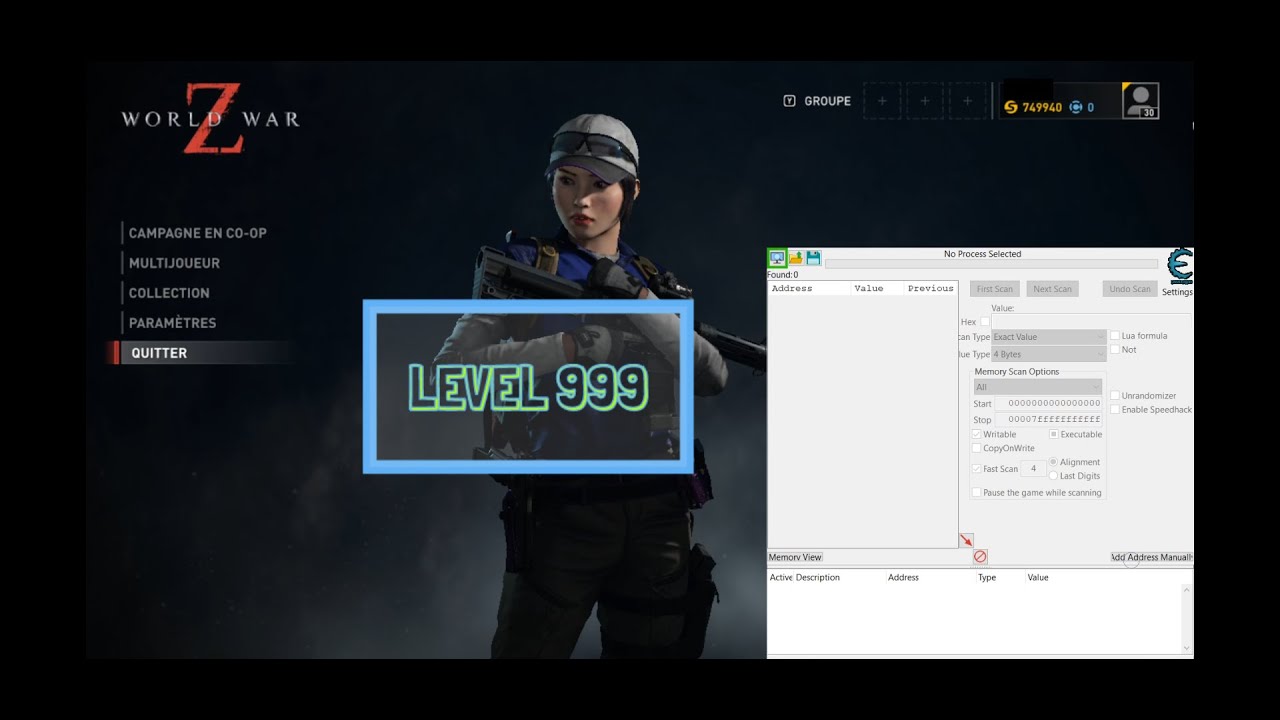Click the Cheat Engine logo

point(1180,267)
